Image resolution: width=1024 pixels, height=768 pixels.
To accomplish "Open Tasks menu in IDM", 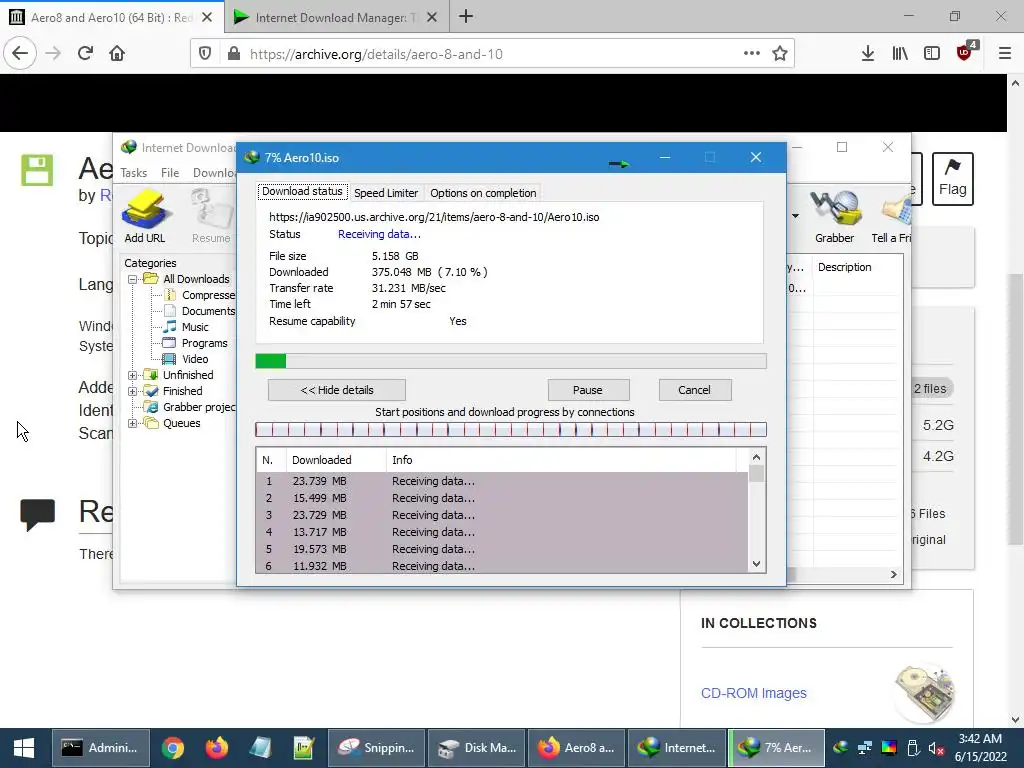I will click(133, 172).
